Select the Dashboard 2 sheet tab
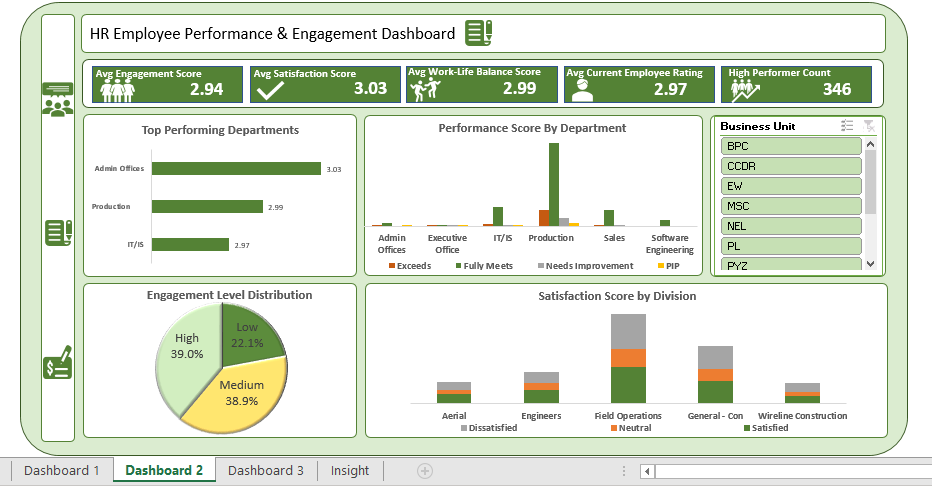932x486 pixels. (x=164, y=471)
